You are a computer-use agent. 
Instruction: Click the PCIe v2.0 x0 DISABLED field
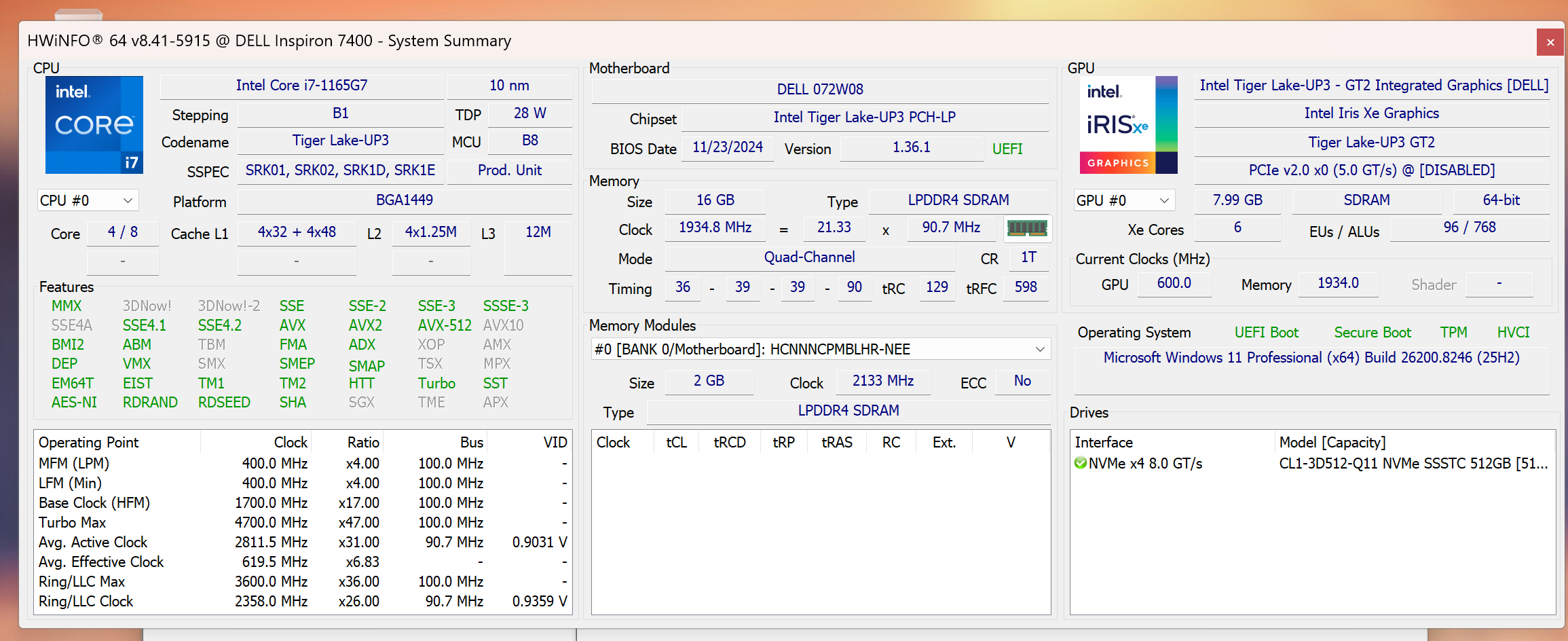pyautogui.click(x=1372, y=170)
